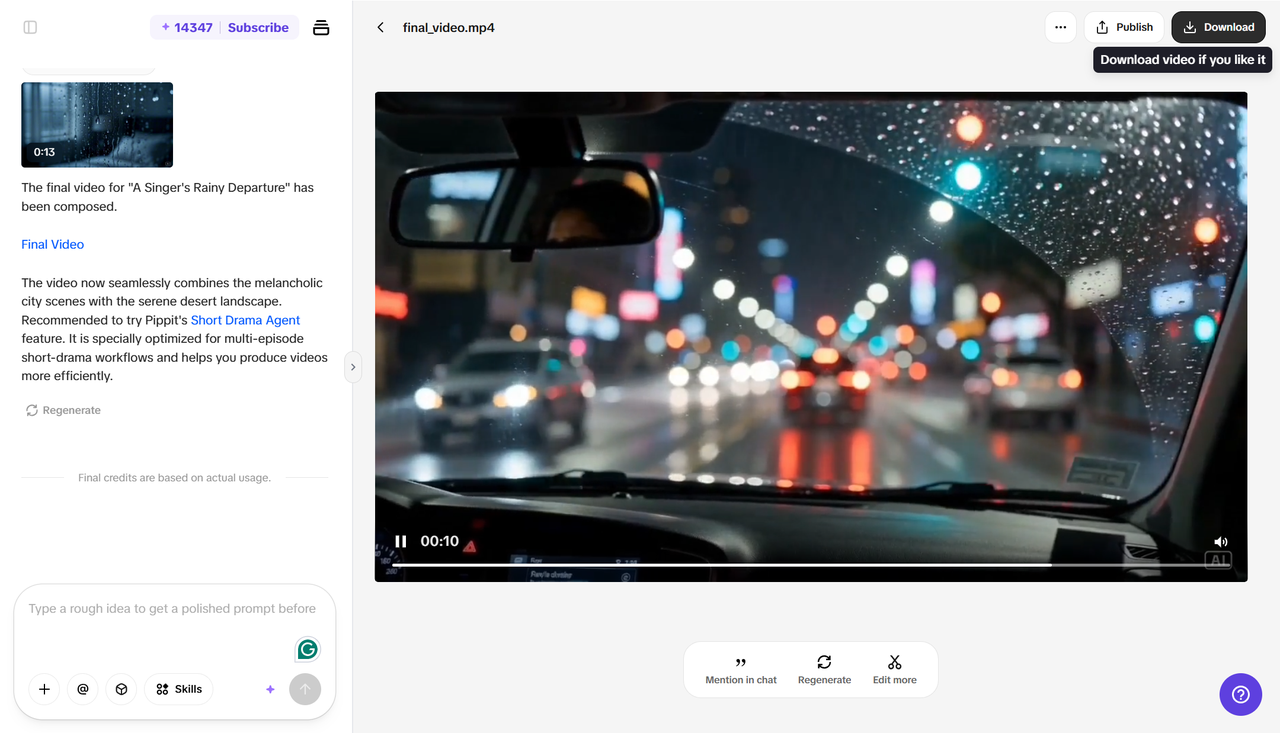Collapse the chat panel with side chevron
Image resolution: width=1280 pixels, height=733 pixels.
(x=352, y=367)
